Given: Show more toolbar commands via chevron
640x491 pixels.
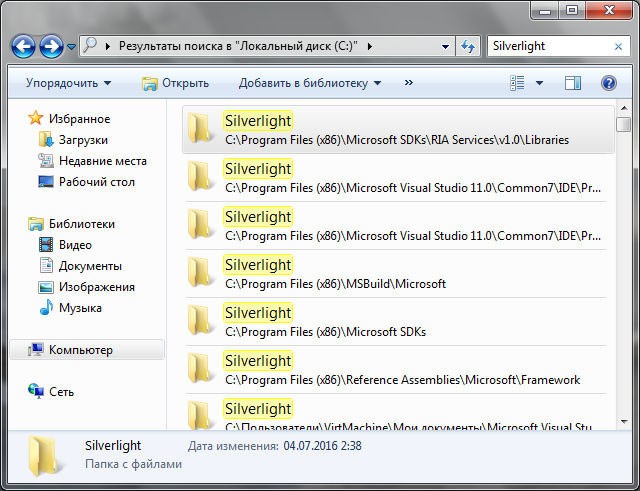Looking at the screenshot, I should (409, 83).
